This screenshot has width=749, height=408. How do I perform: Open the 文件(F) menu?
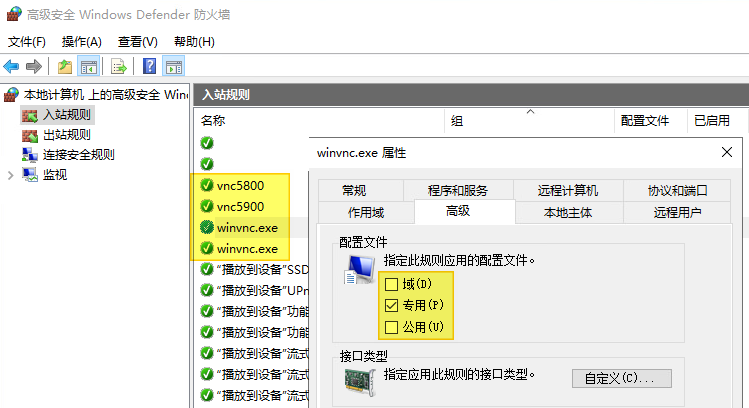pos(27,42)
